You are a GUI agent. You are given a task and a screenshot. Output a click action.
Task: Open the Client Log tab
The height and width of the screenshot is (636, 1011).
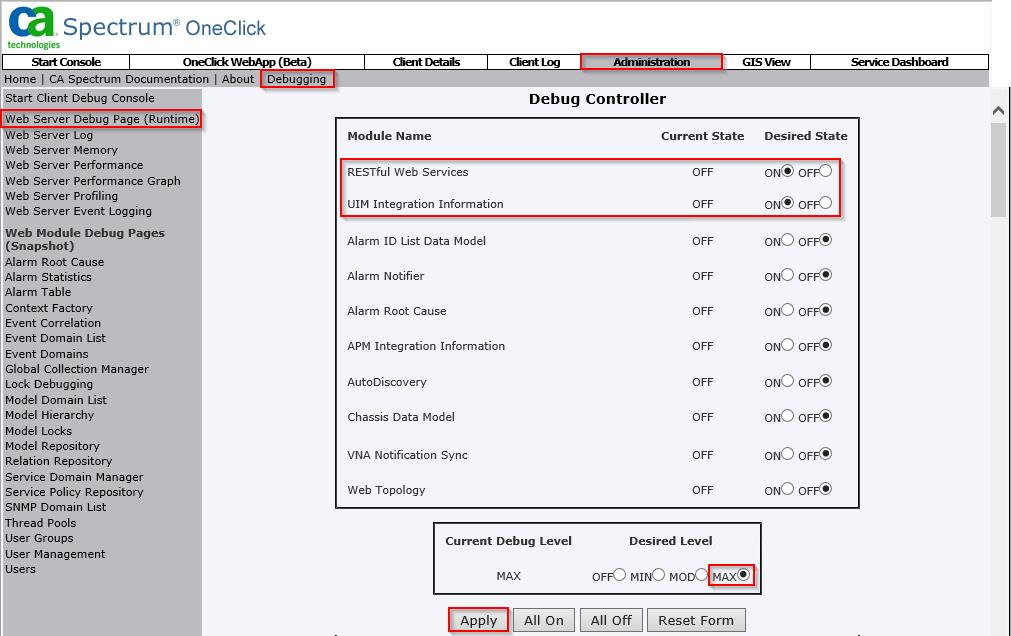coord(533,61)
